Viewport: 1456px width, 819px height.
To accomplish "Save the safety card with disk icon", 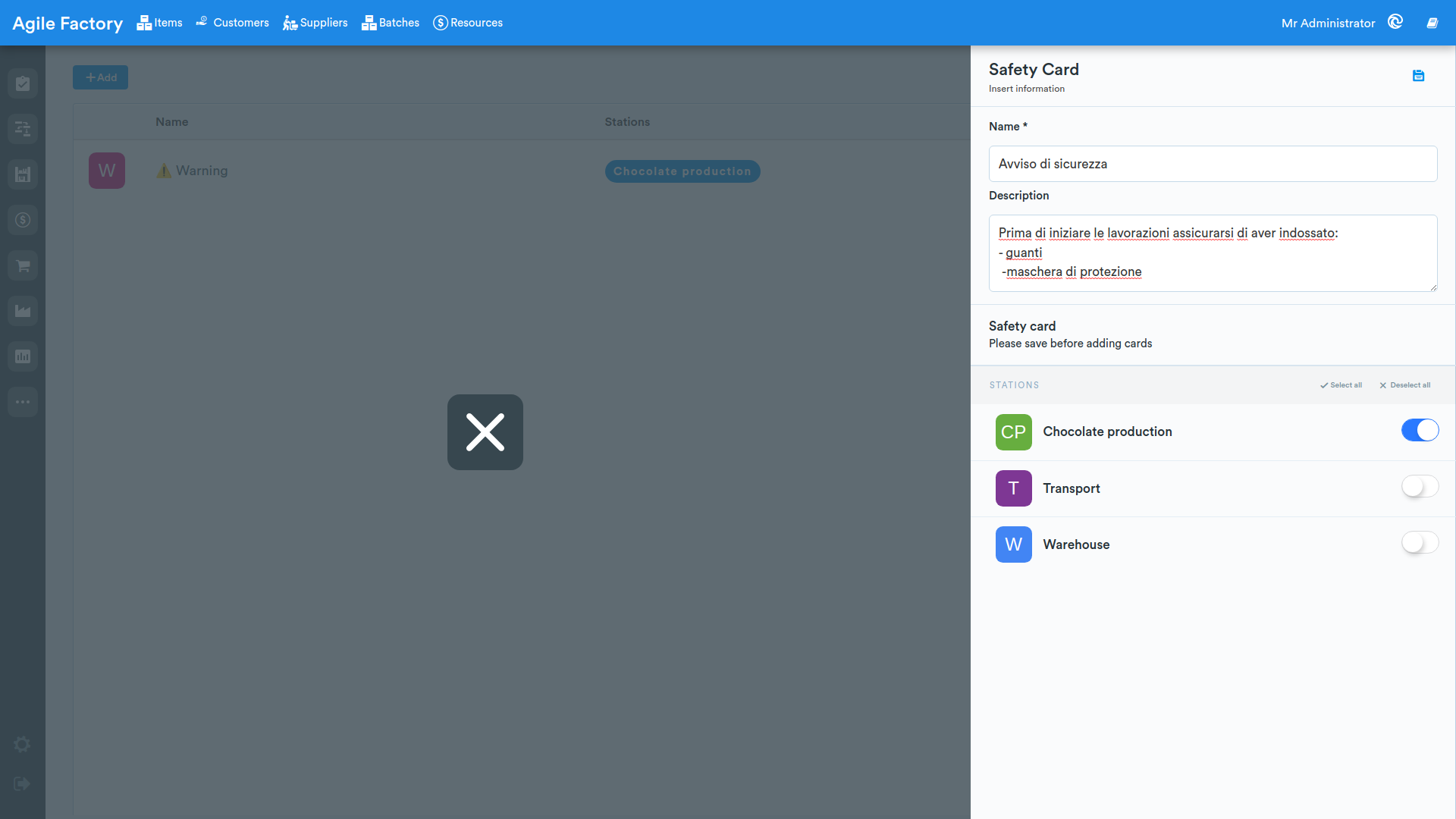I will pyautogui.click(x=1418, y=76).
